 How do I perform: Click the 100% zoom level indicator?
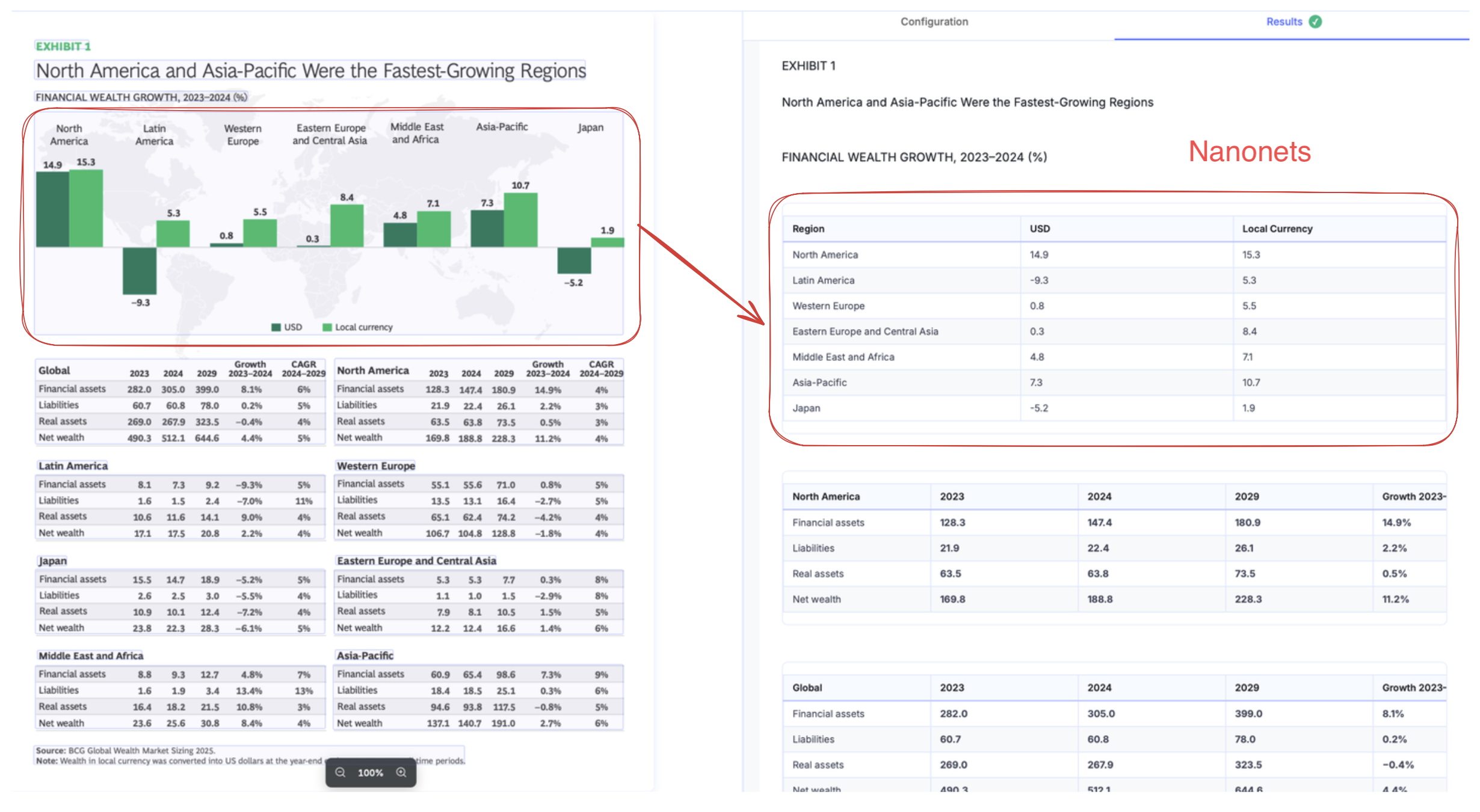point(370,773)
